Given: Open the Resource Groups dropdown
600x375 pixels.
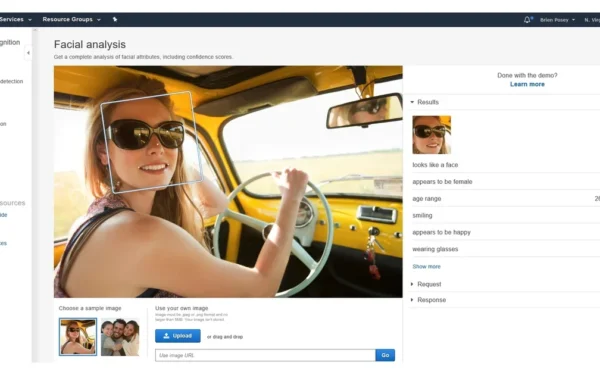Looking at the screenshot, I should pyautogui.click(x=72, y=19).
